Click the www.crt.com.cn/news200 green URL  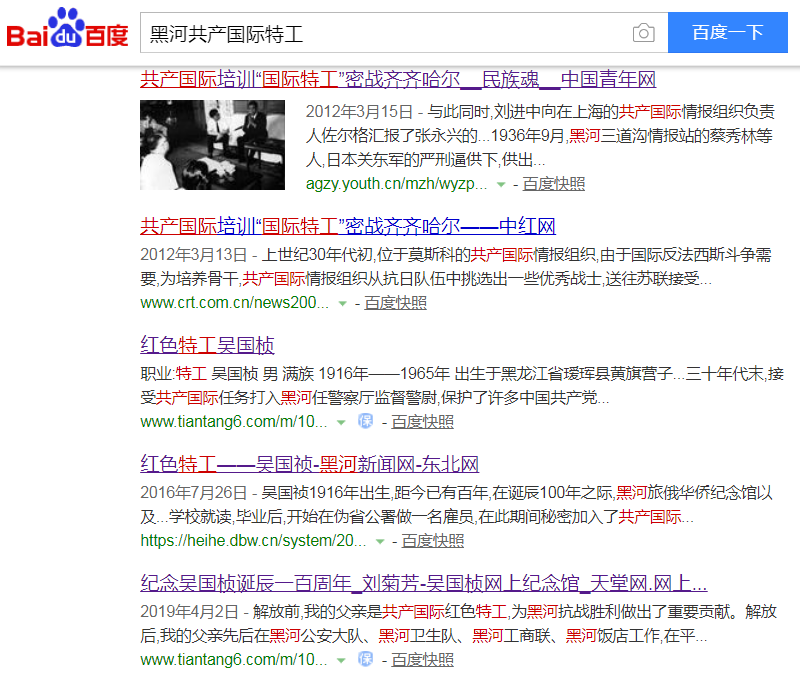coord(235,303)
